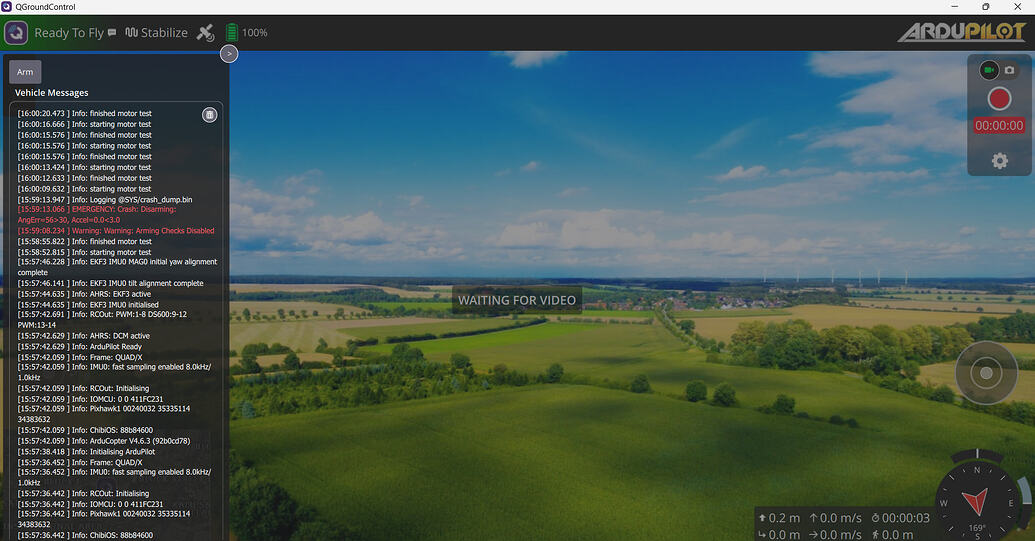Click the Ready To Fly status indicator

(69, 32)
